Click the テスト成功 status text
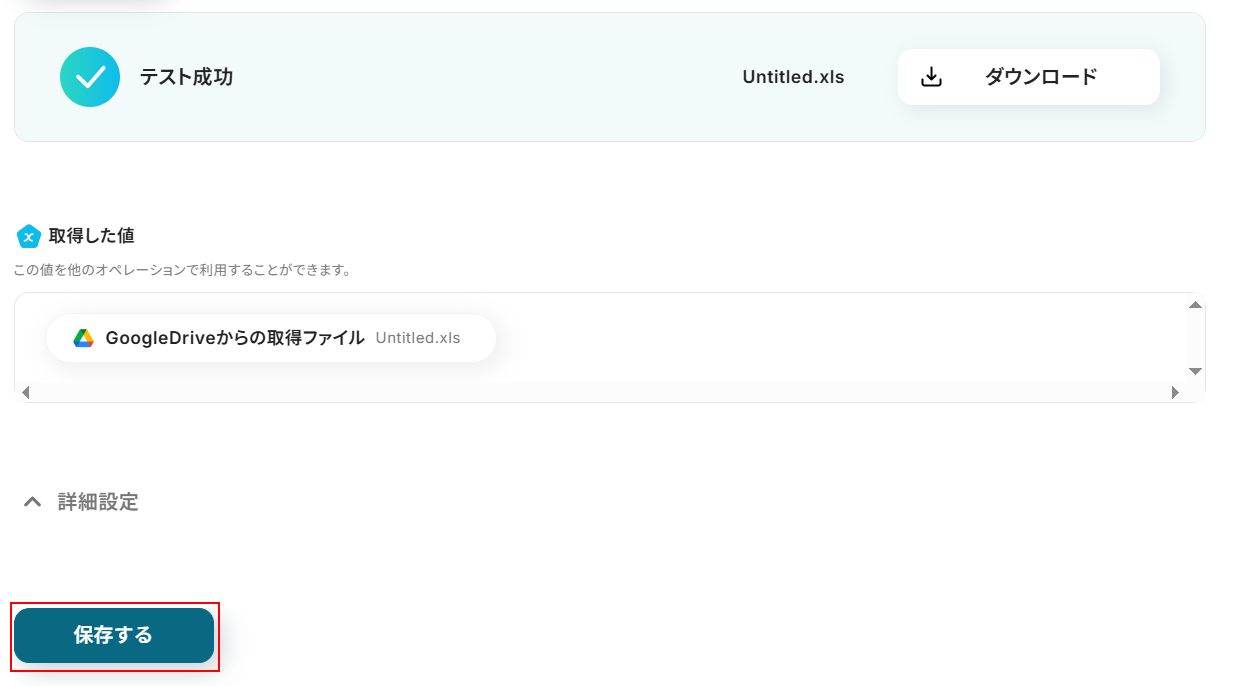This screenshot has height=686, width=1240. pos(186,77)
